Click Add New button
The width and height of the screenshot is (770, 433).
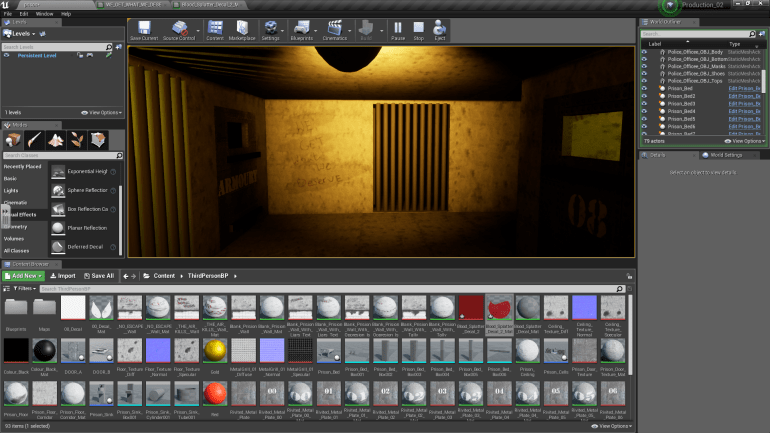pyautogui.click(x=24, y=276)
